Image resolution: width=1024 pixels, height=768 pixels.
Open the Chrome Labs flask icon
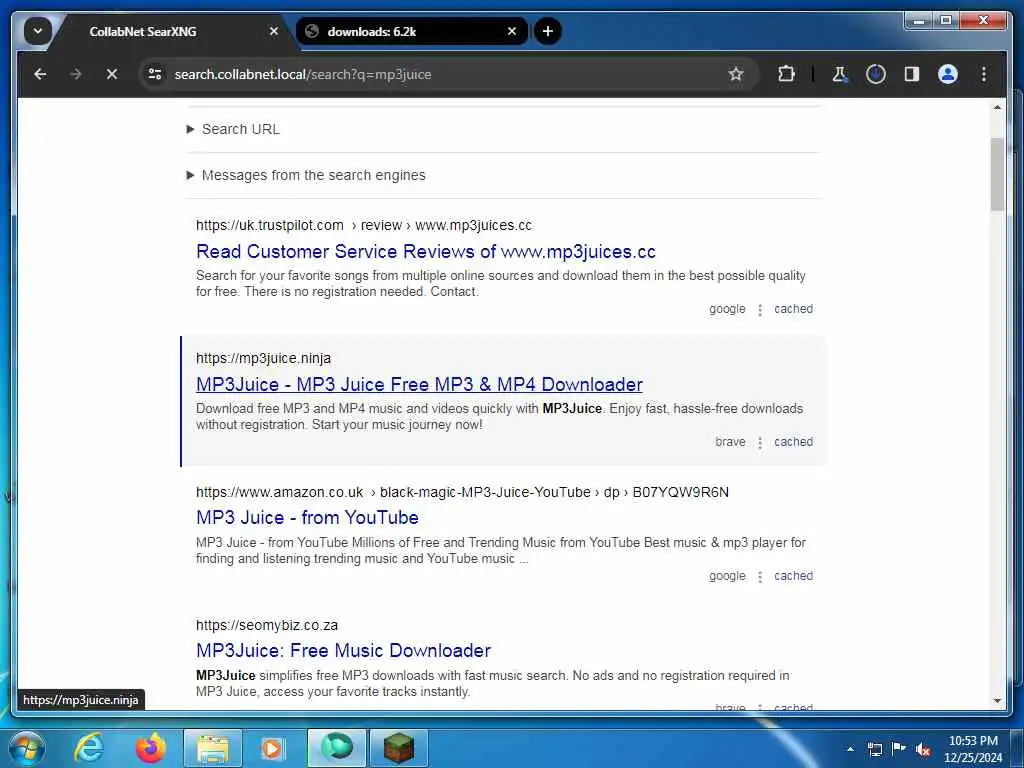(840, 74)
